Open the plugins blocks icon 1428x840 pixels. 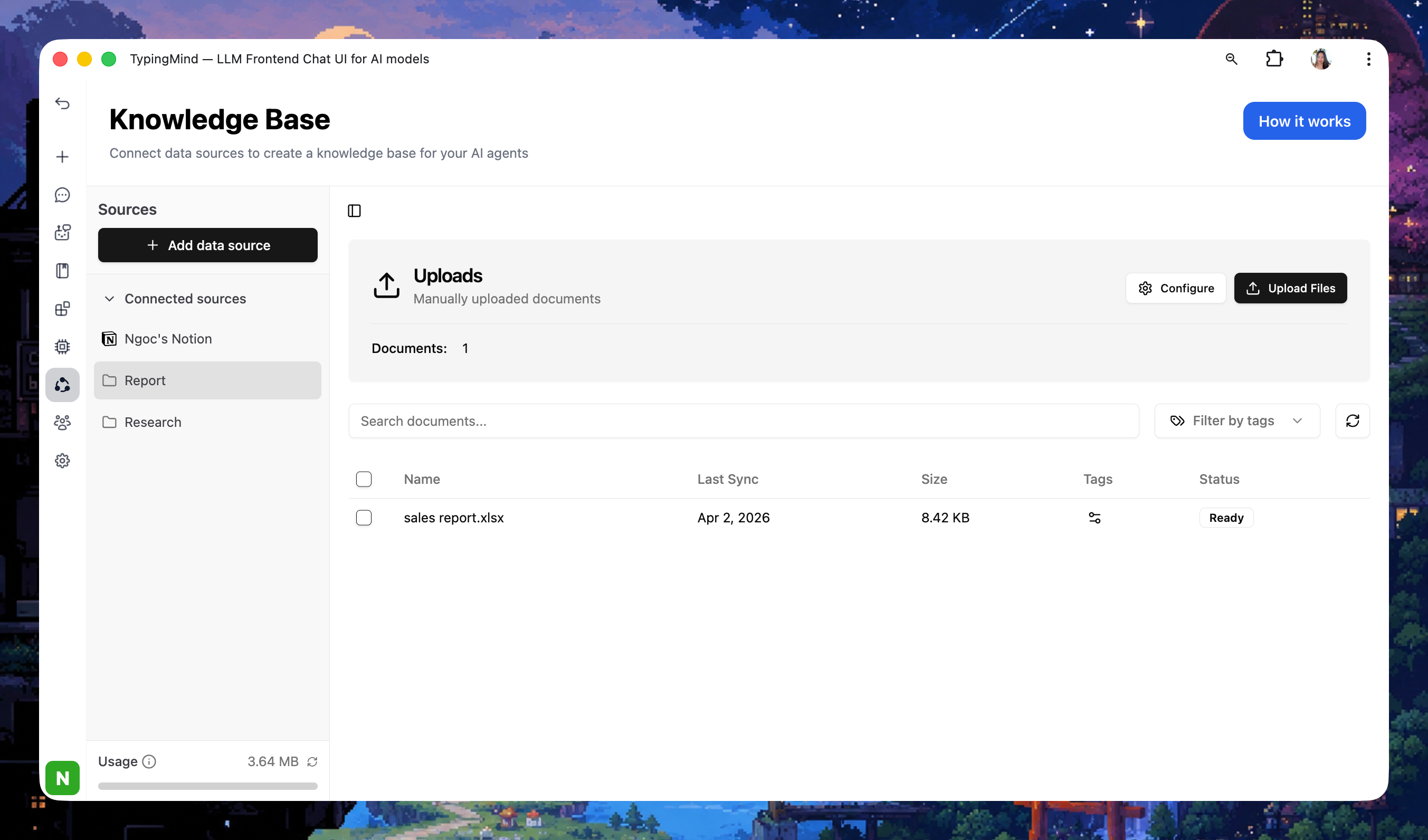62,309
